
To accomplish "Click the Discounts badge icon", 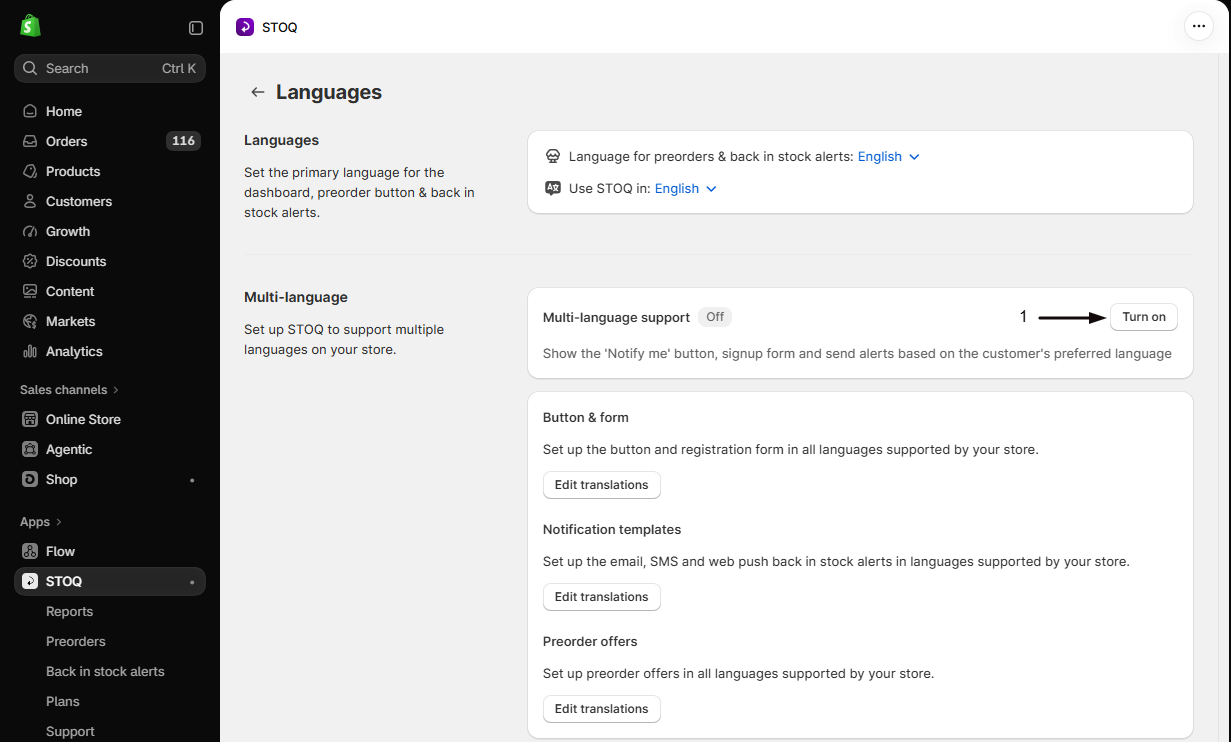I will click(x=30, y=261).
